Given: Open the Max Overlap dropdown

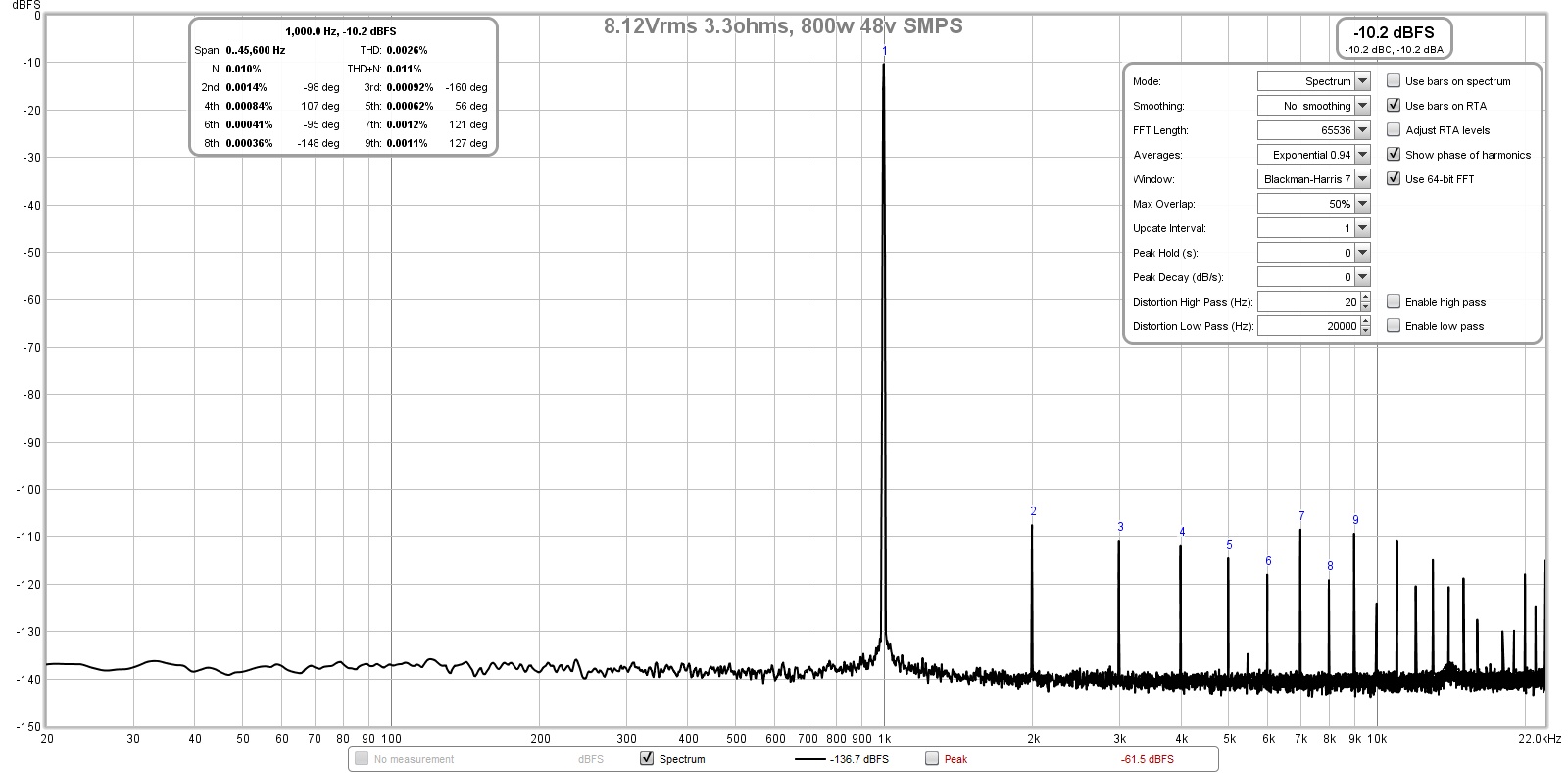Looking at the screenshot, I should 1313,204.
